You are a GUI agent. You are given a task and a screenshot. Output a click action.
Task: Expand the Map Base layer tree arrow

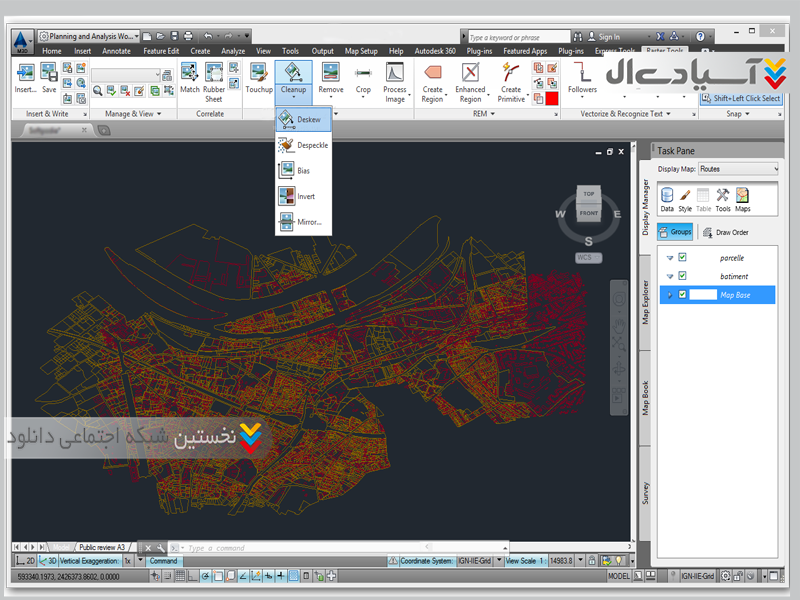(669, 295)
